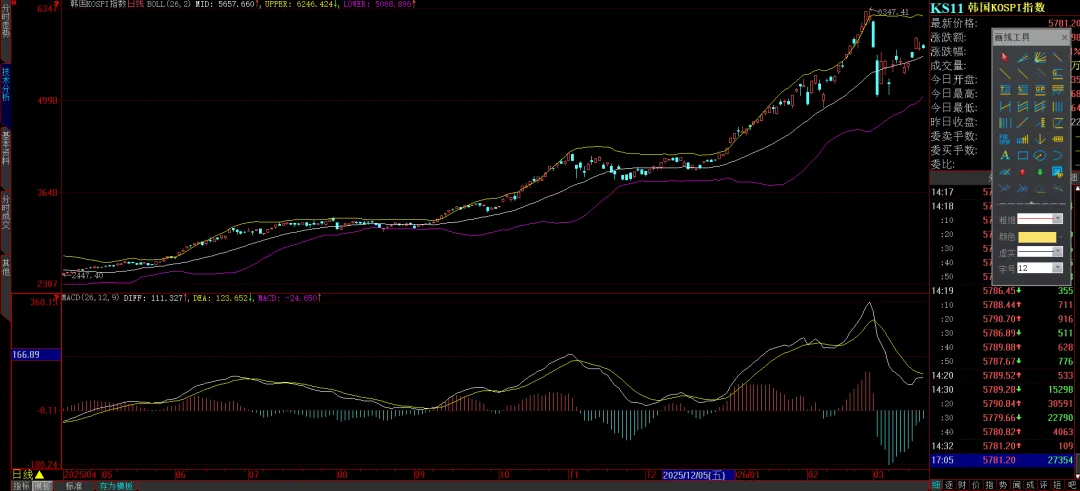Pick the yellow wavy lines tool

pos(1058,89)
